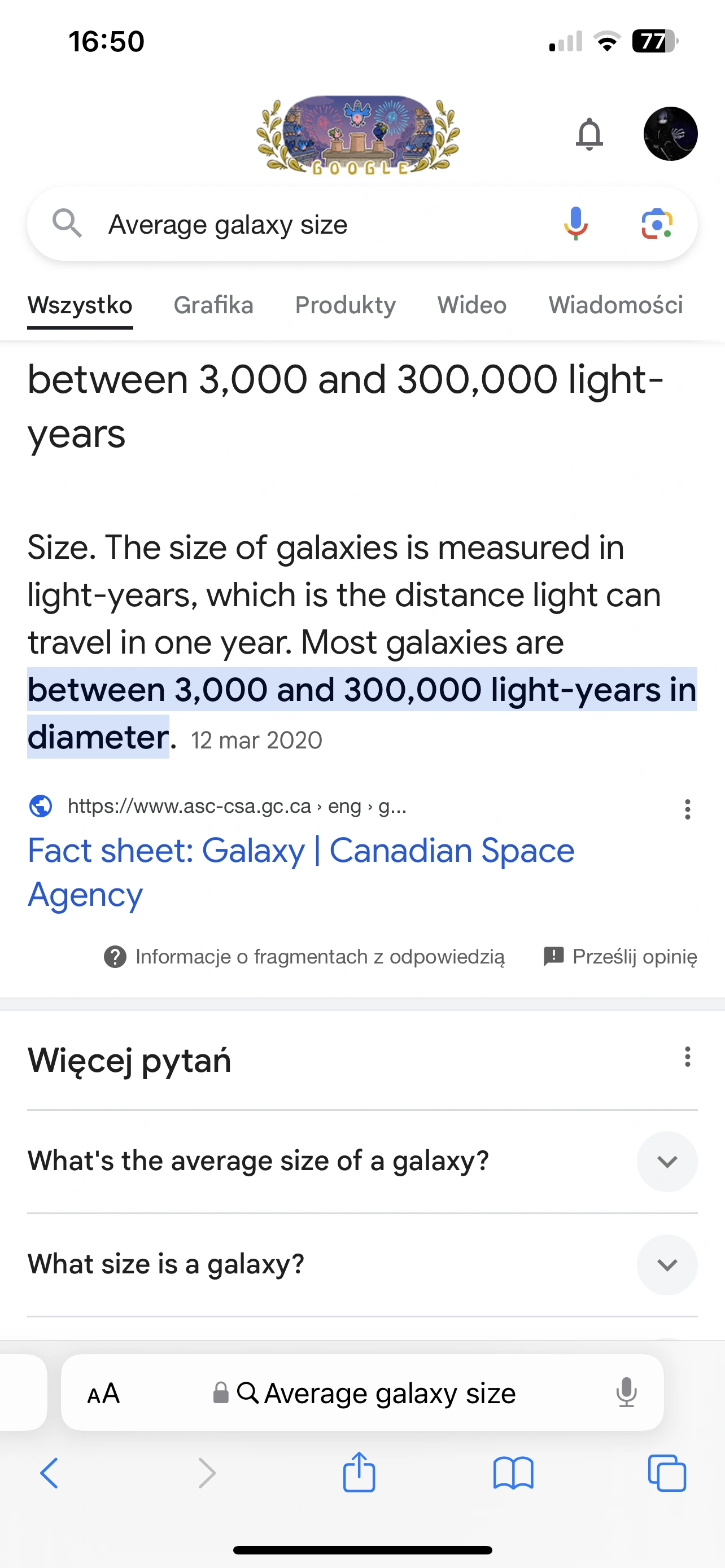Switch to the Grafika tab
Image resolution: width=725 pixels, height=1568 pixels.
coord(213,305)
